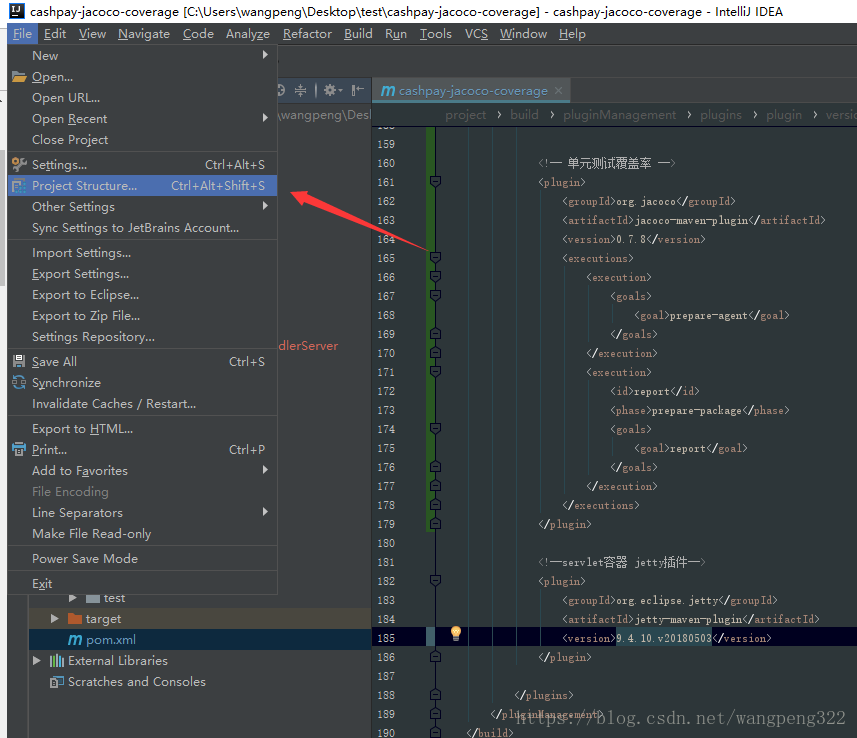This screenshot has width=857, height=738.
Task: Collapse the second execution fold at line 171
Action: coord(435,371)
